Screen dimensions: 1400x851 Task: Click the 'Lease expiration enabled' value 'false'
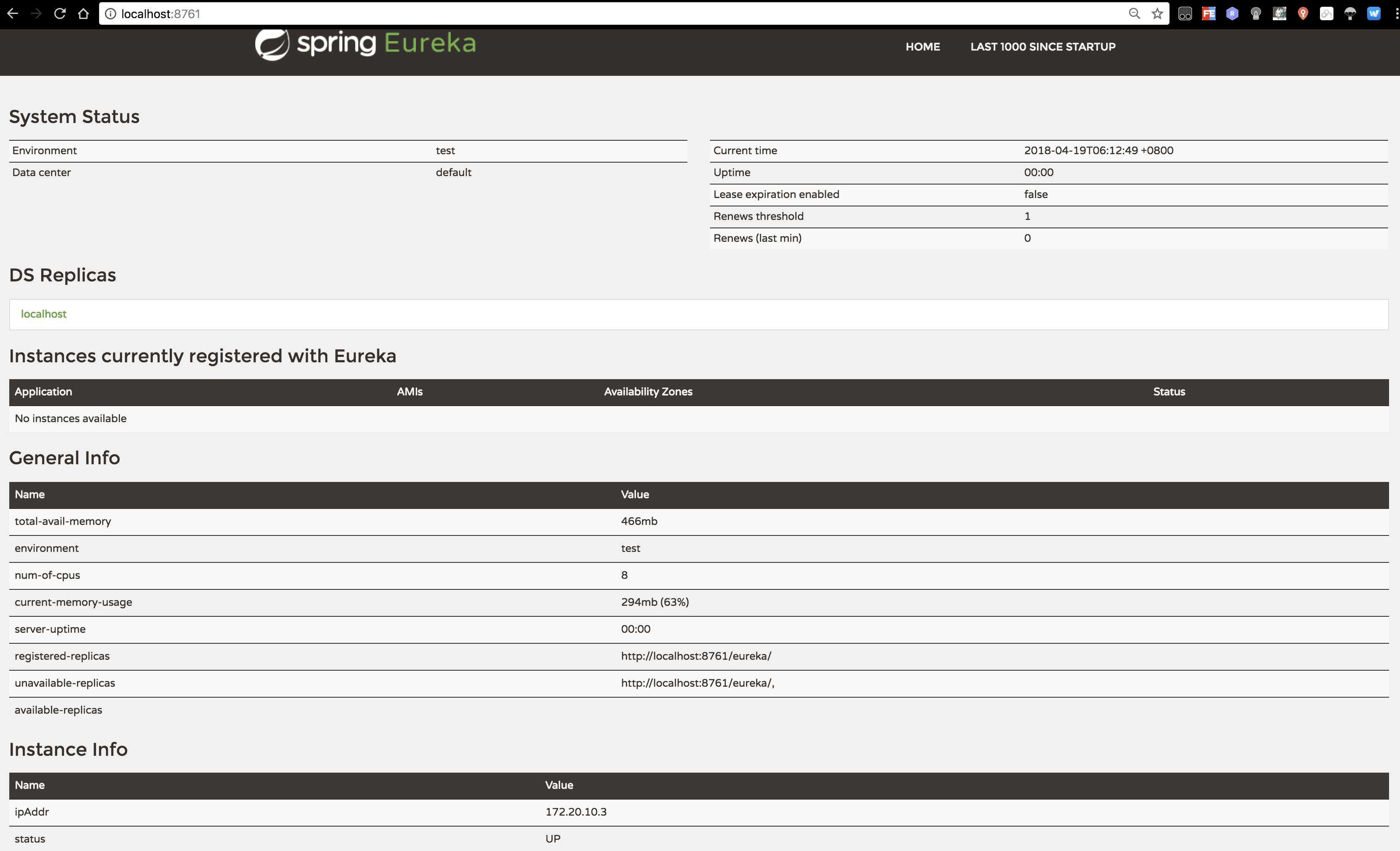coord(1036,194)
